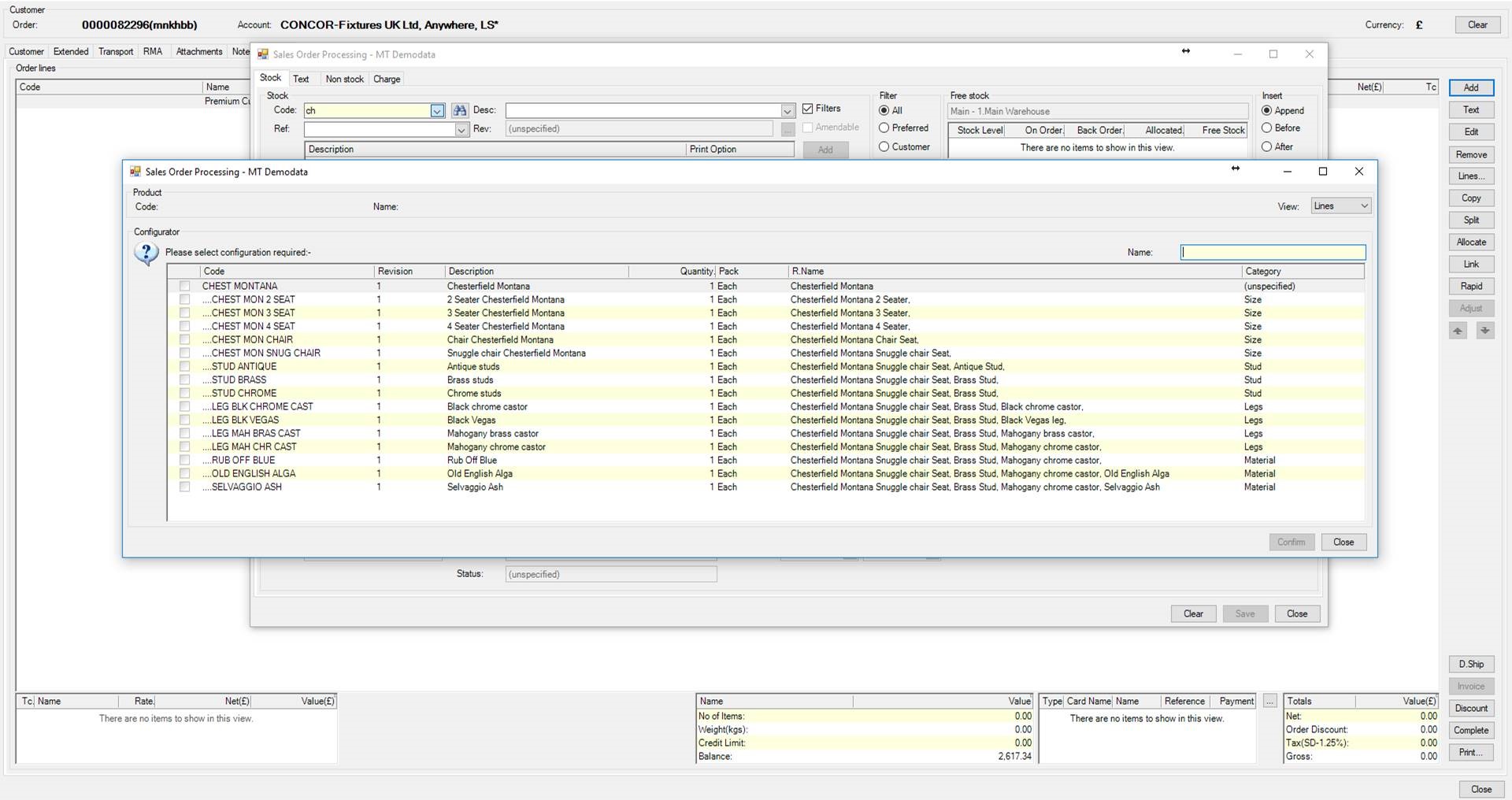The image size is (1512, 800).
Task: Click the binoculars search icon beside Code
Action: coord(460,111)
